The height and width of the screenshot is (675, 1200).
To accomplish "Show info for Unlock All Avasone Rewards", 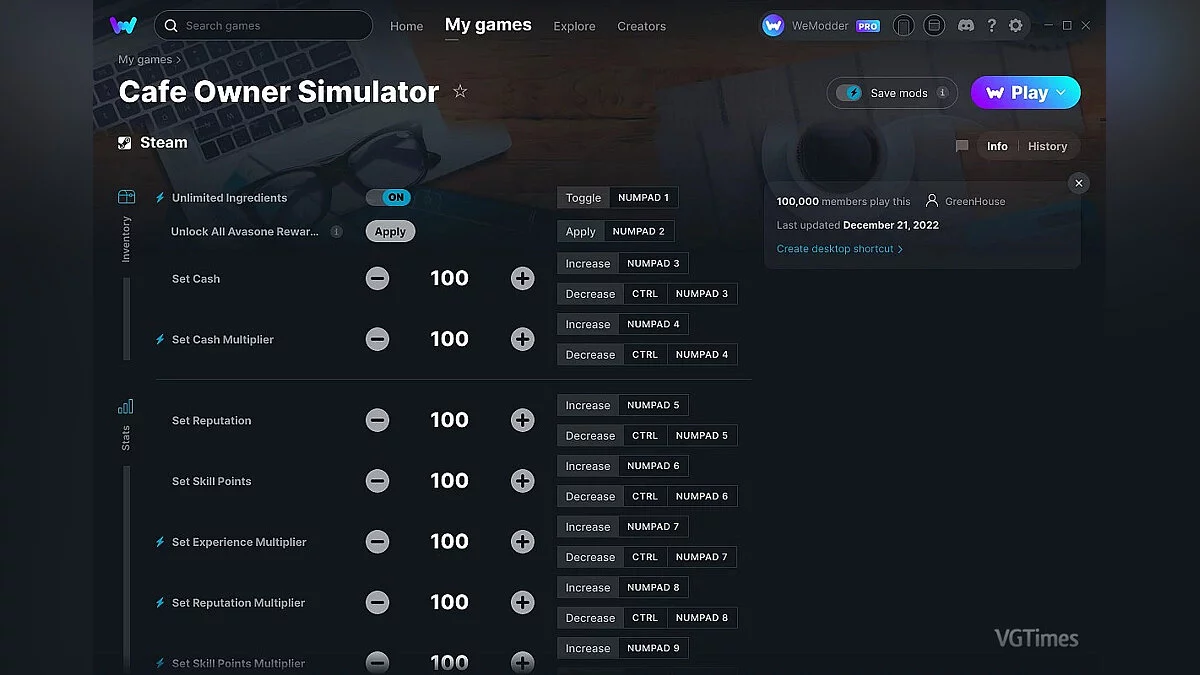I will click(x=337, y=231).
